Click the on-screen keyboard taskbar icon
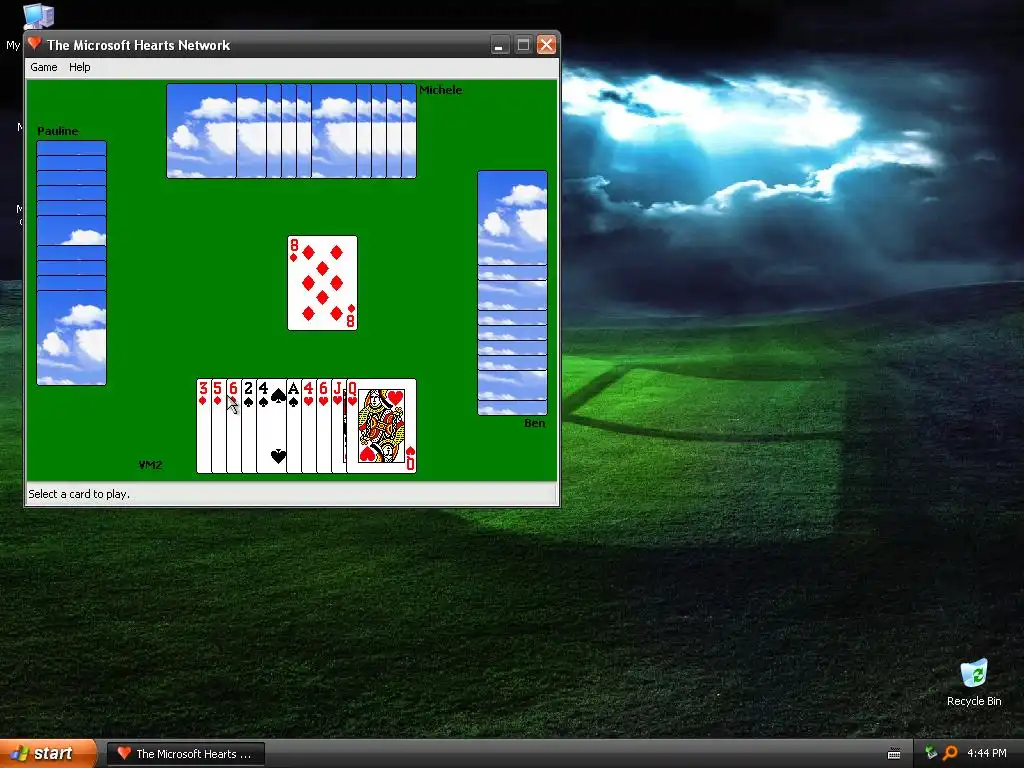The image size is (1024, 768). [x=894, y=754]
